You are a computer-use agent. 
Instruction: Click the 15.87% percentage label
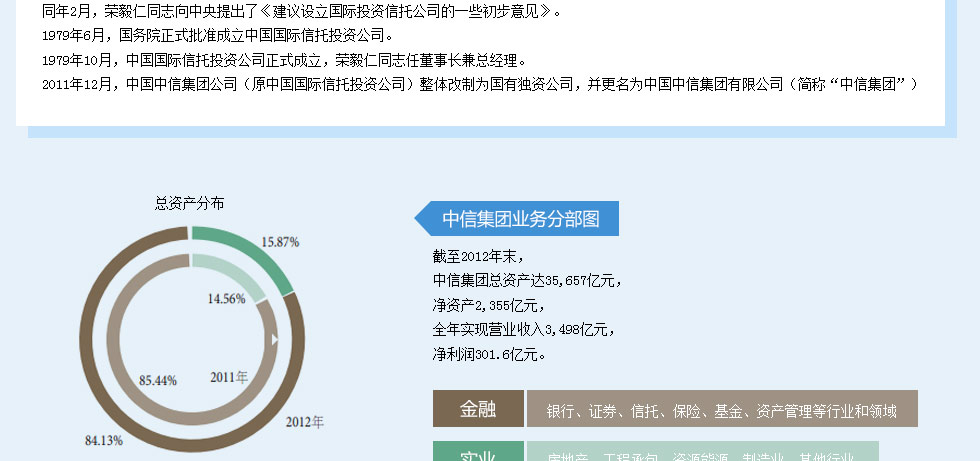(280, 242)
